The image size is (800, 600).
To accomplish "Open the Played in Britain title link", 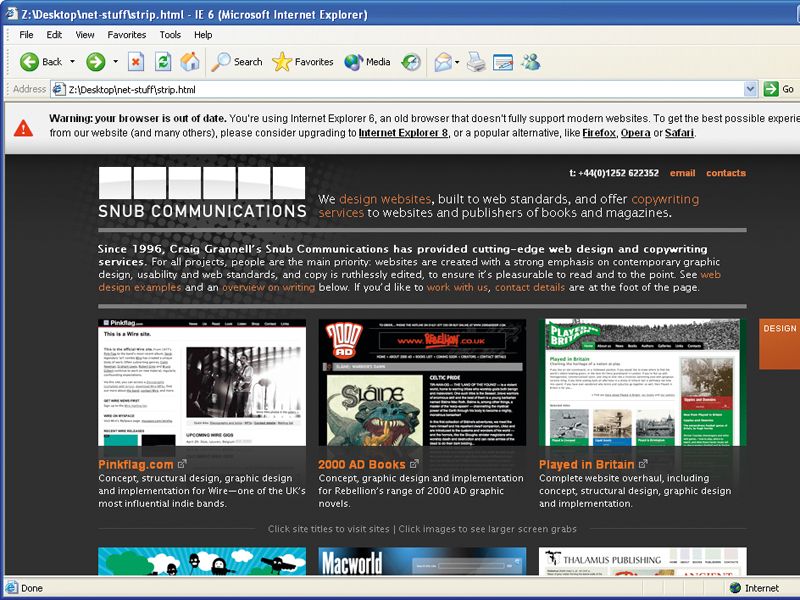I will 587,464.
